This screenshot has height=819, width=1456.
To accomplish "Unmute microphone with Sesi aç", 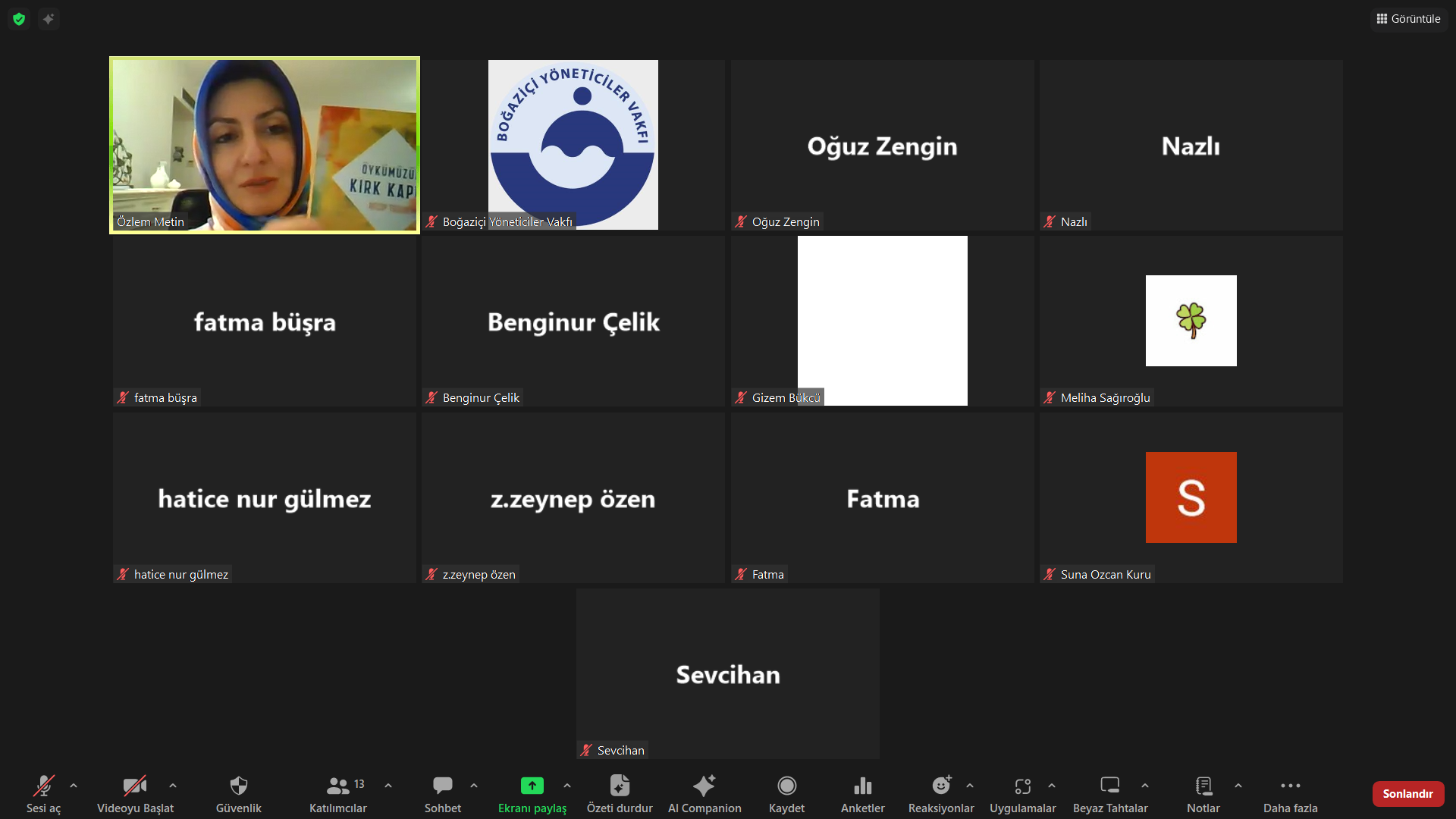I will [x=43, y=786].
